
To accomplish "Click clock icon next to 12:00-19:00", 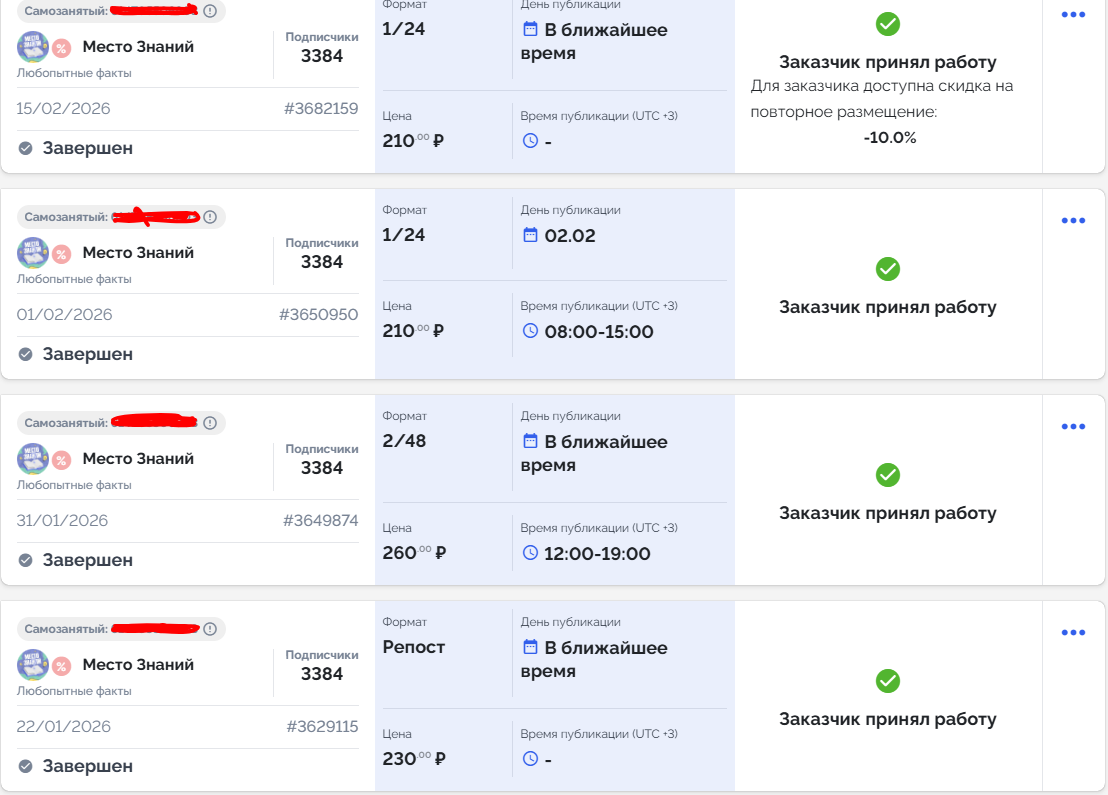I will [x=530, y=553].
